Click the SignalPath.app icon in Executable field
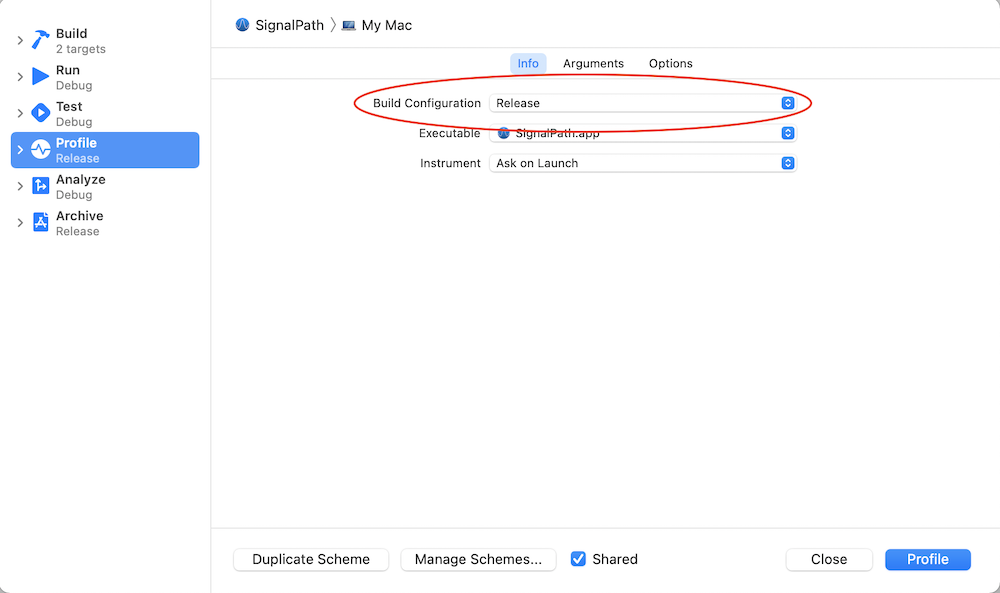Viewport: 1000px width, 593px height. point(502,132)
